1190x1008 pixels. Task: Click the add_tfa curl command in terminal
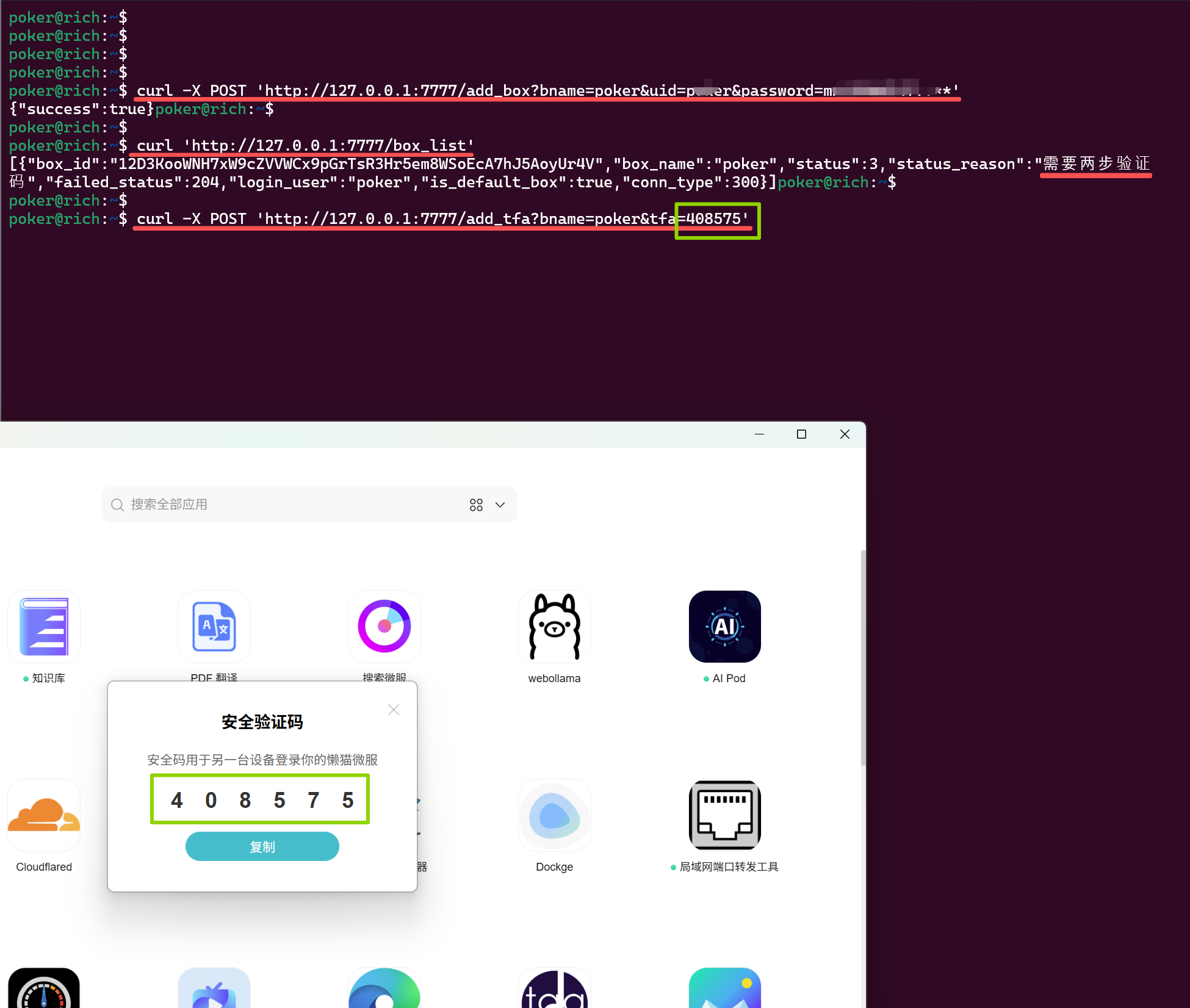tap(442, 219)
